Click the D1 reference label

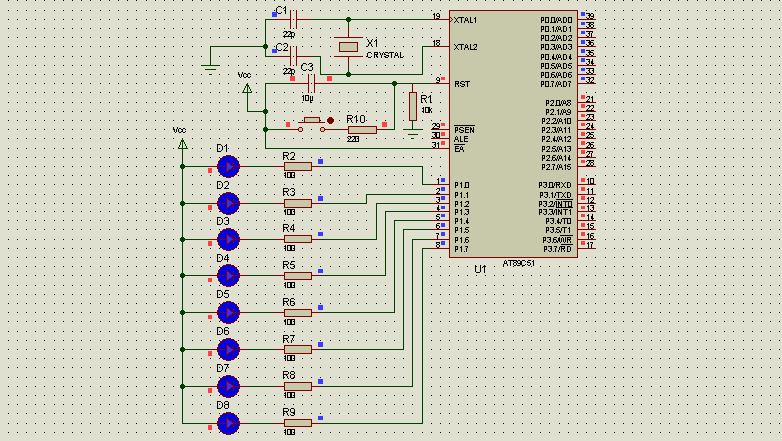222,148
